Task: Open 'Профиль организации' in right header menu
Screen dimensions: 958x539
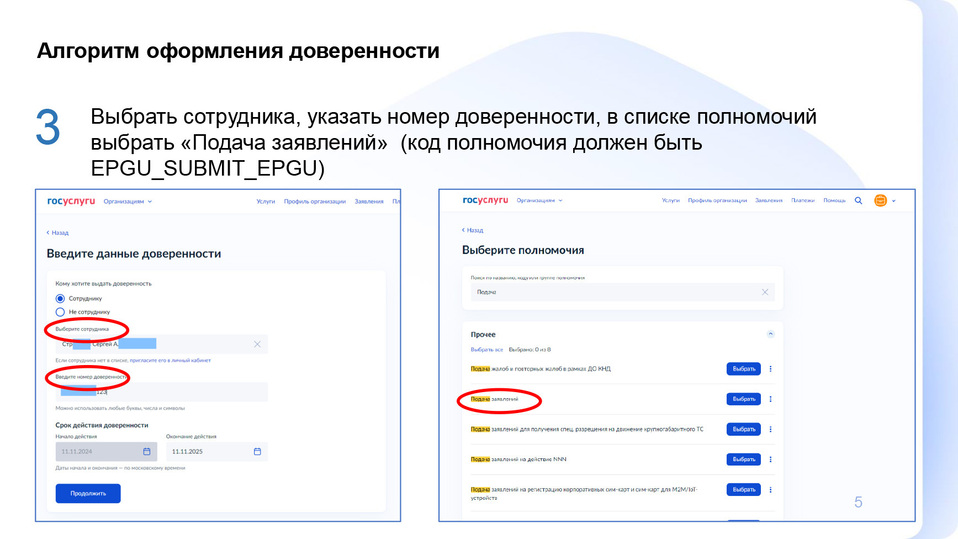Action: [718, 201]
